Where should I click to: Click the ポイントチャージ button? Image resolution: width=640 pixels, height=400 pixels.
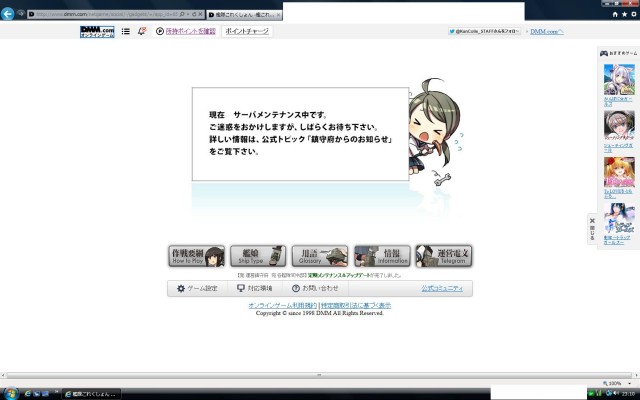(x=247, y=31)
